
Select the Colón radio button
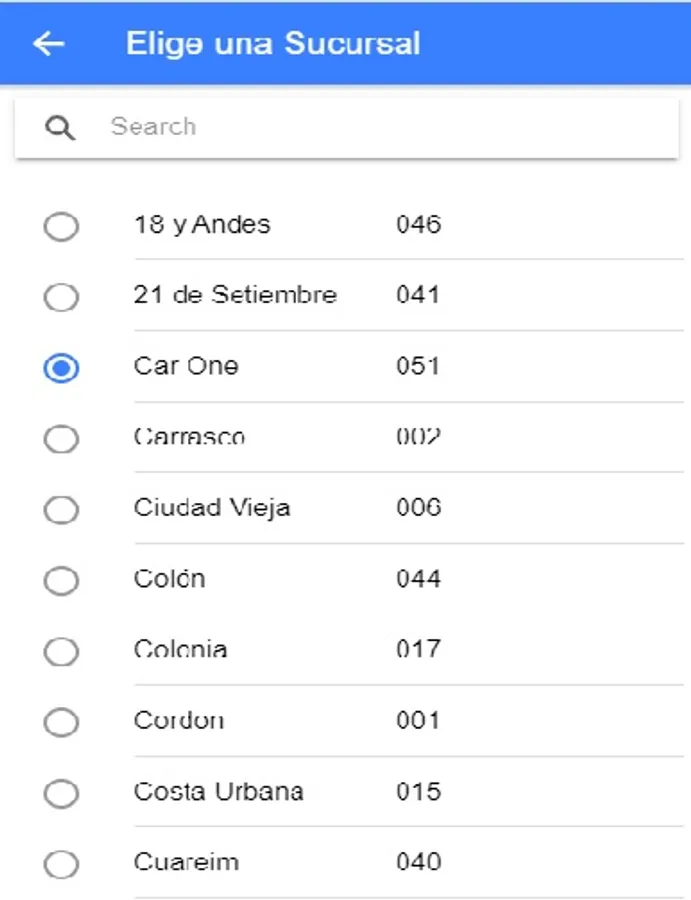coord(61,581)
